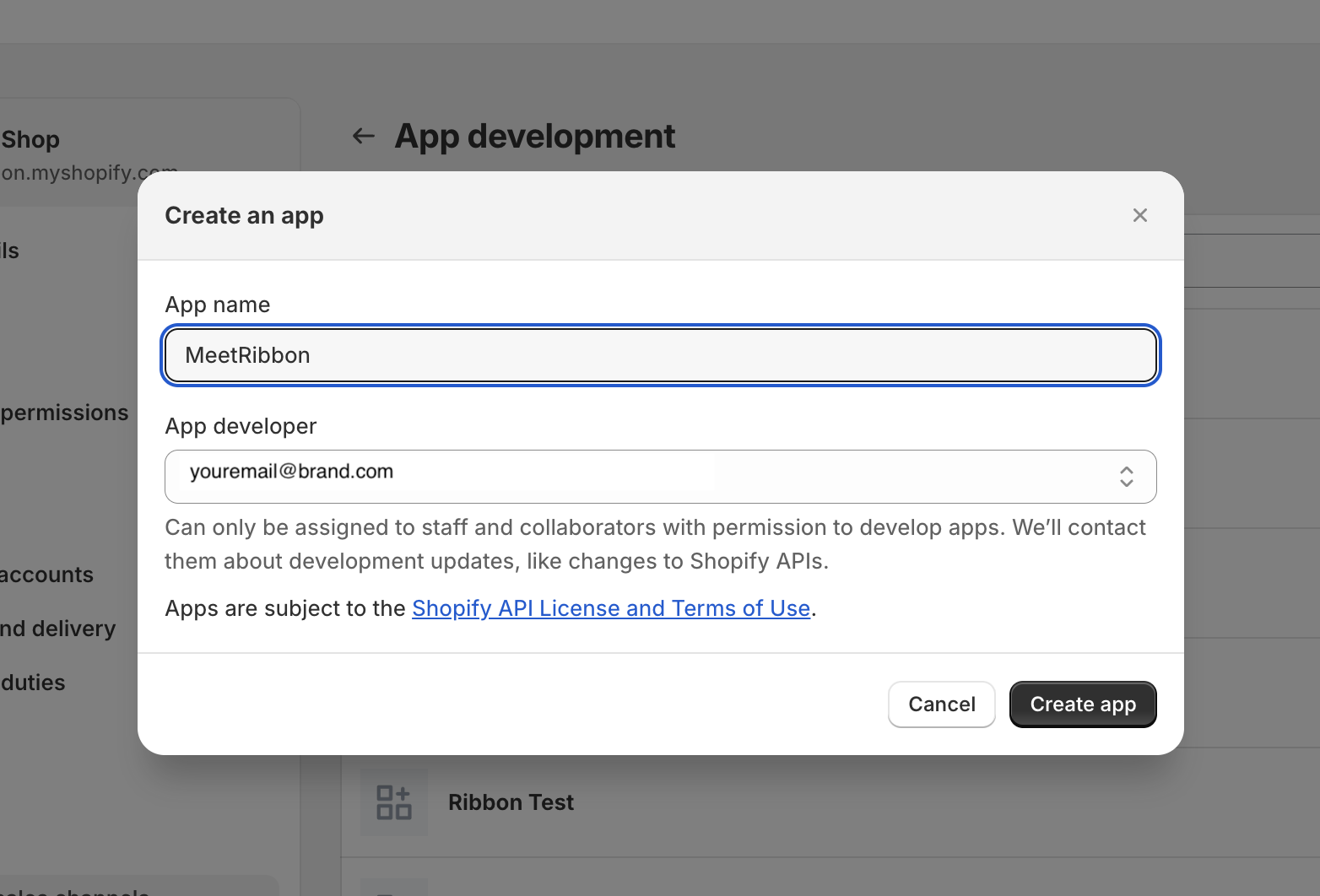Click the up-down chevrons in App developer field
The image size is (1320, 896).
pos(1126,477)
